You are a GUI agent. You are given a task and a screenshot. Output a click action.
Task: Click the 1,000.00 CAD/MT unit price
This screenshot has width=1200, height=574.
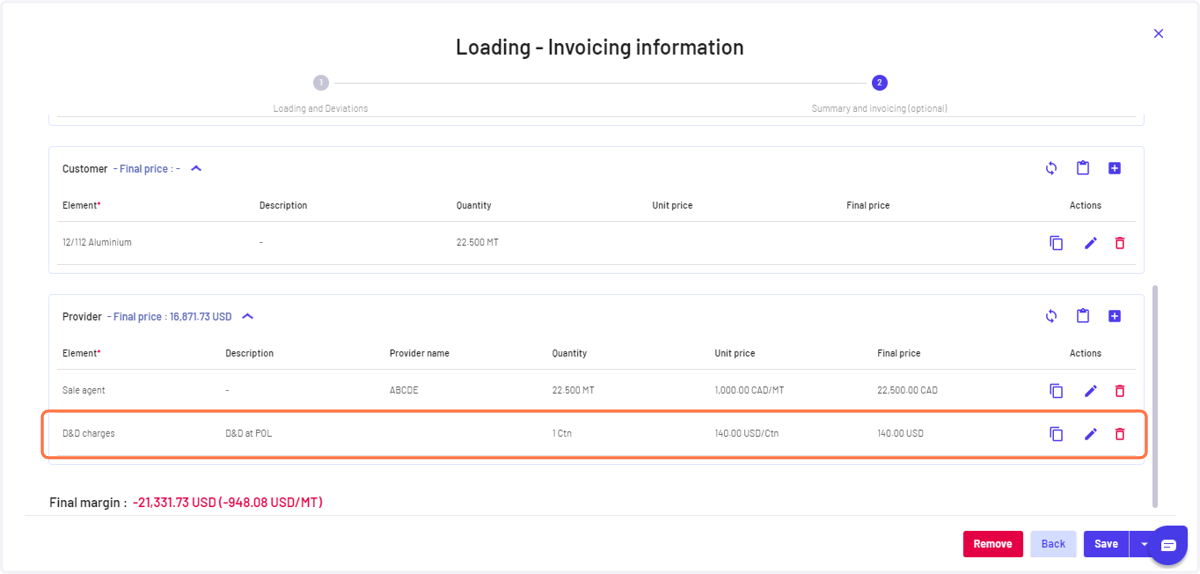pyautogui.click(x=749, y=391)
